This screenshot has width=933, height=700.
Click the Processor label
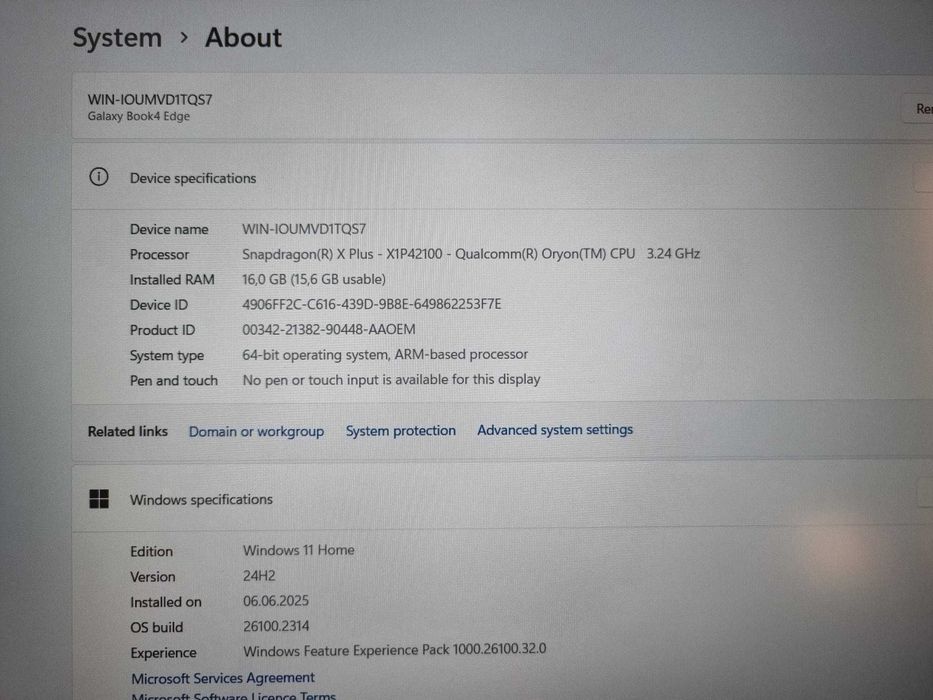(x=159, y=254)
